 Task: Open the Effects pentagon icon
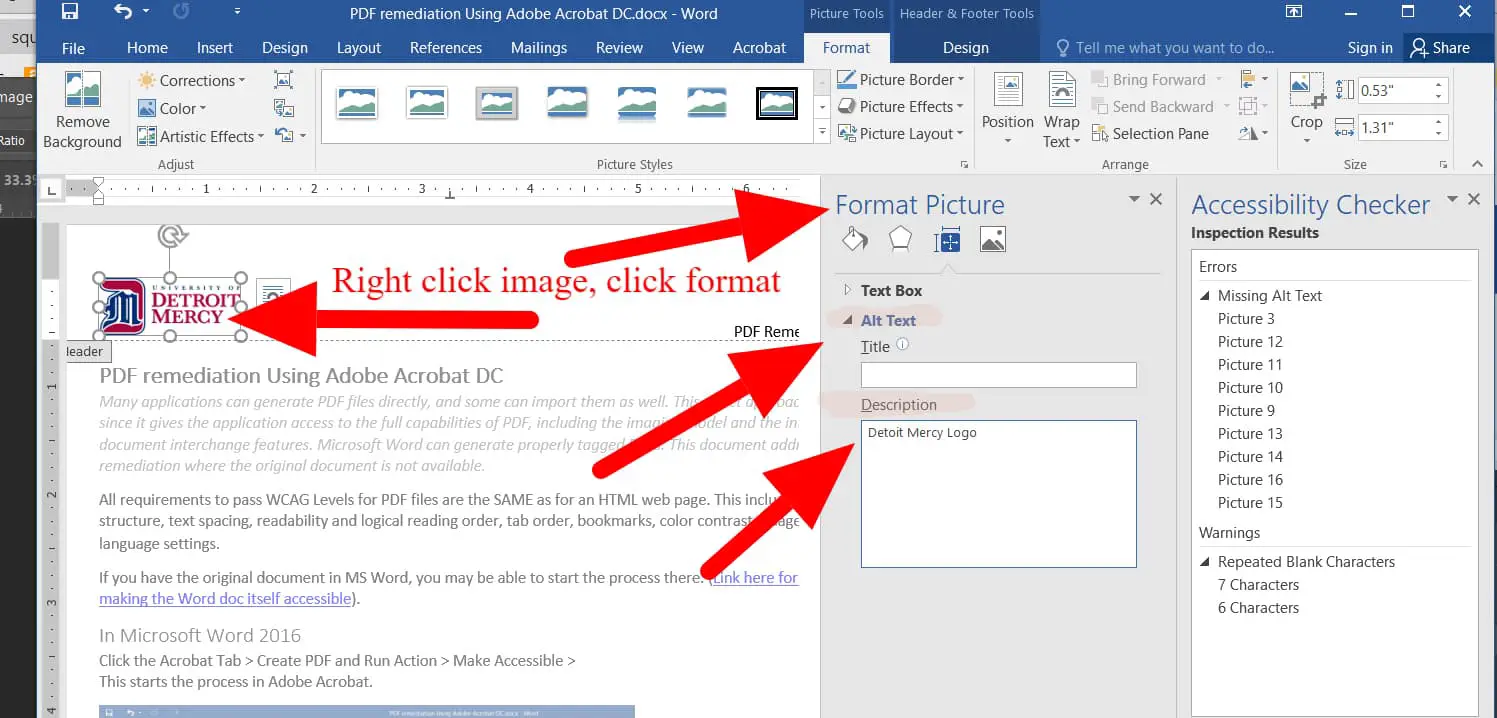900,239
